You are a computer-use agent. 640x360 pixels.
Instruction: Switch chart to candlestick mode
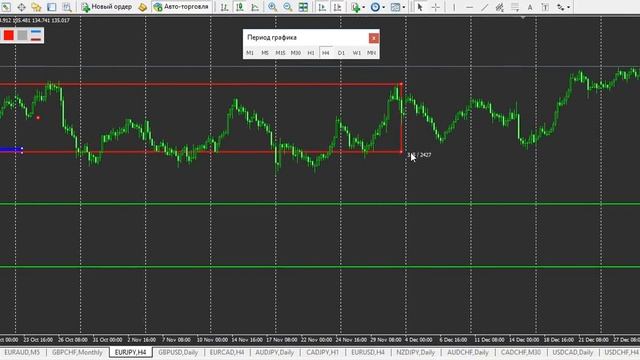pyautogui.click(x=240, y=7)
